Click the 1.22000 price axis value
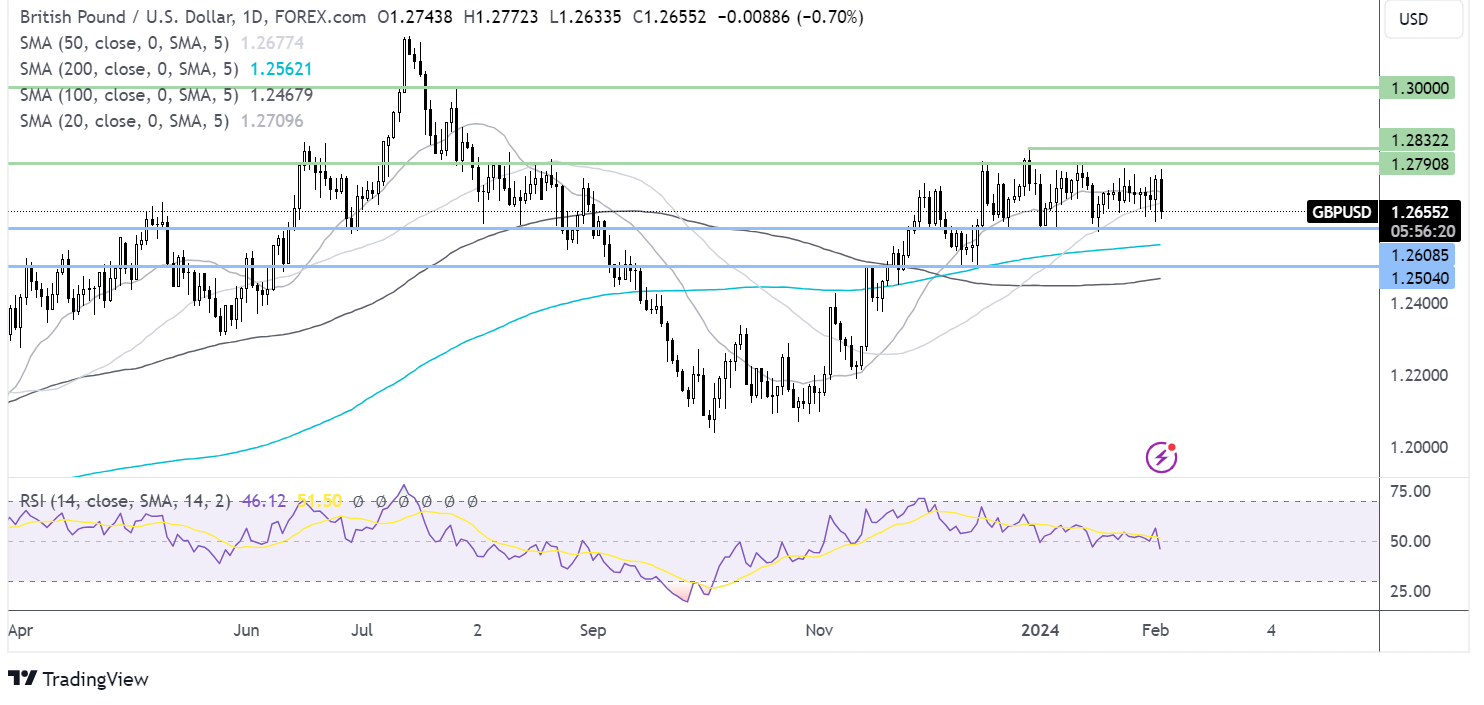The width and height of the screenshot is (1484, 705). [1420, 375]
